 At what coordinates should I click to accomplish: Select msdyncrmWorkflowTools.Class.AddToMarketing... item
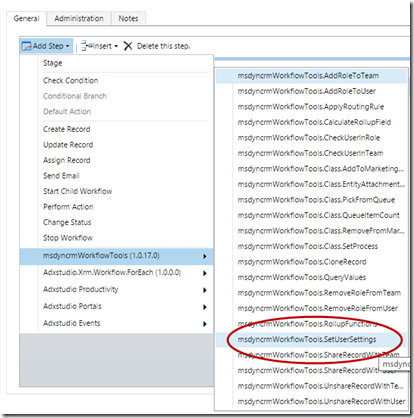point(321,169)
